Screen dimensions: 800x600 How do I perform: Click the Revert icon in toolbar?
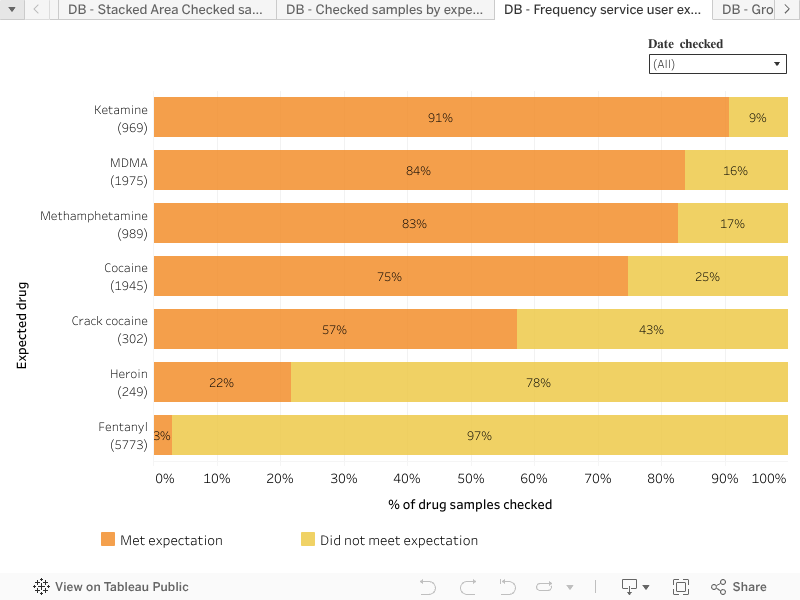click(507, 587)
